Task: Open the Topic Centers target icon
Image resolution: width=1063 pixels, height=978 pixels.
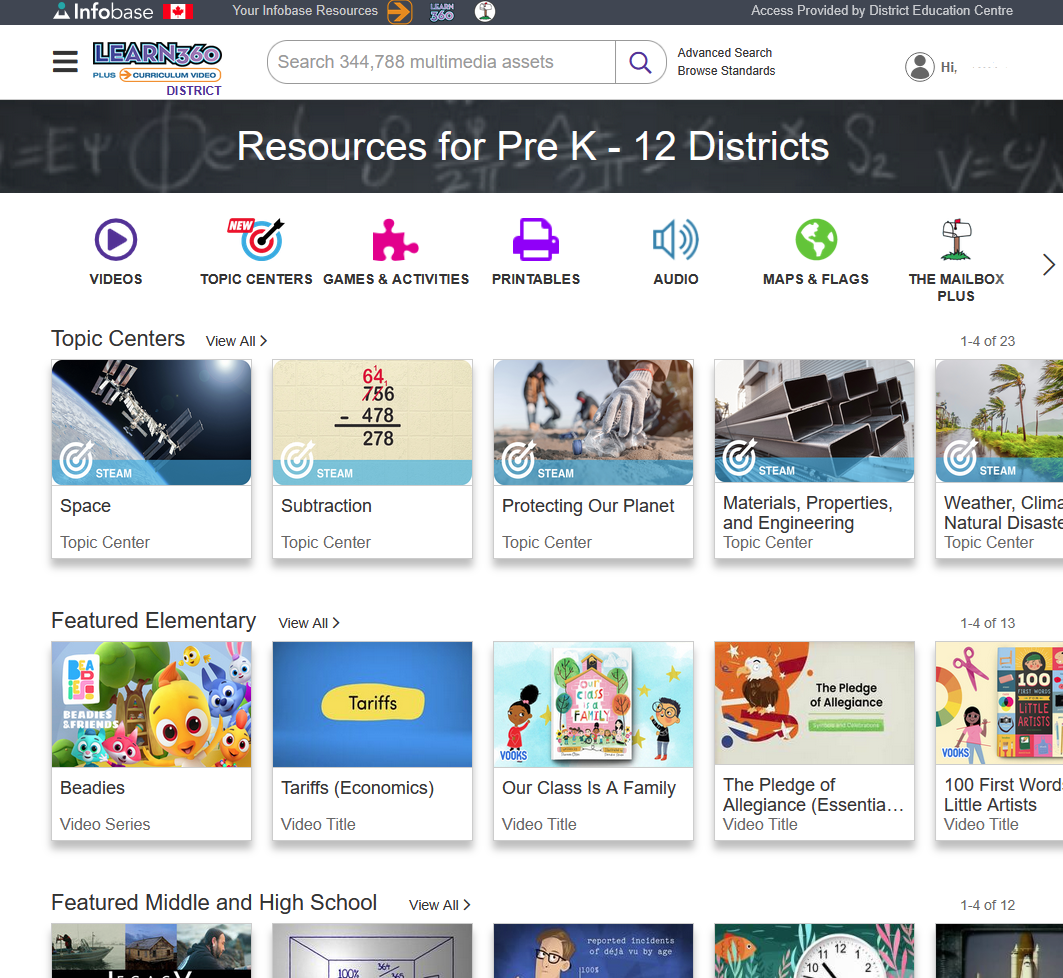Action: coord(257,239)
